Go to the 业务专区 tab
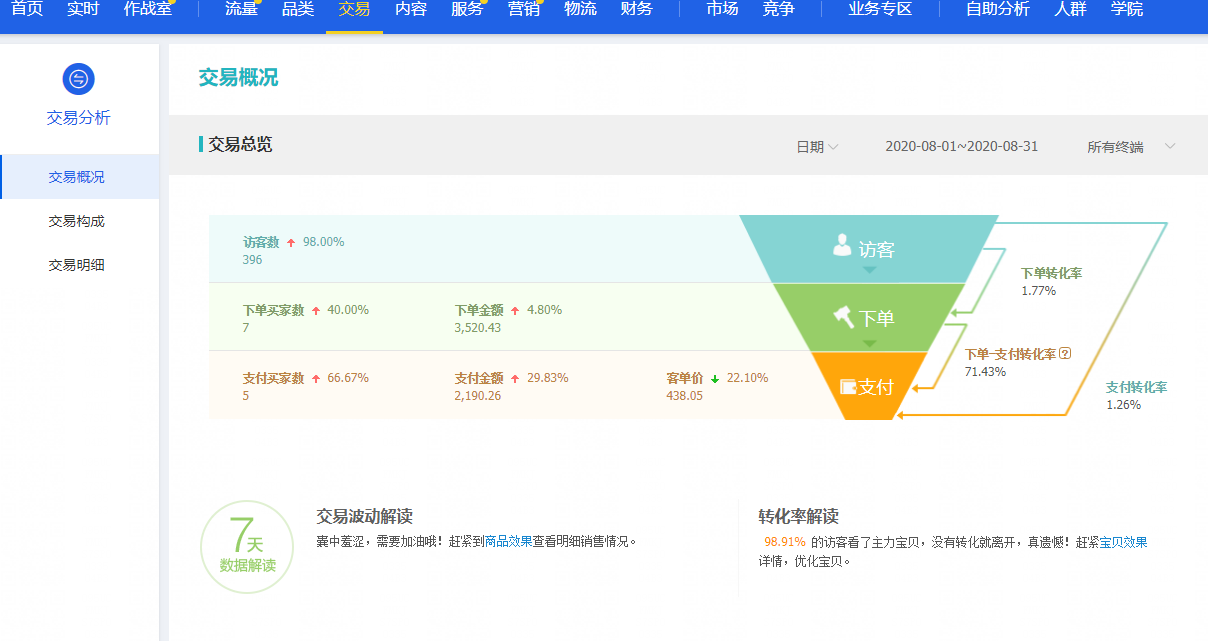This screenshot has height=641, width=1208. (881, 10)
